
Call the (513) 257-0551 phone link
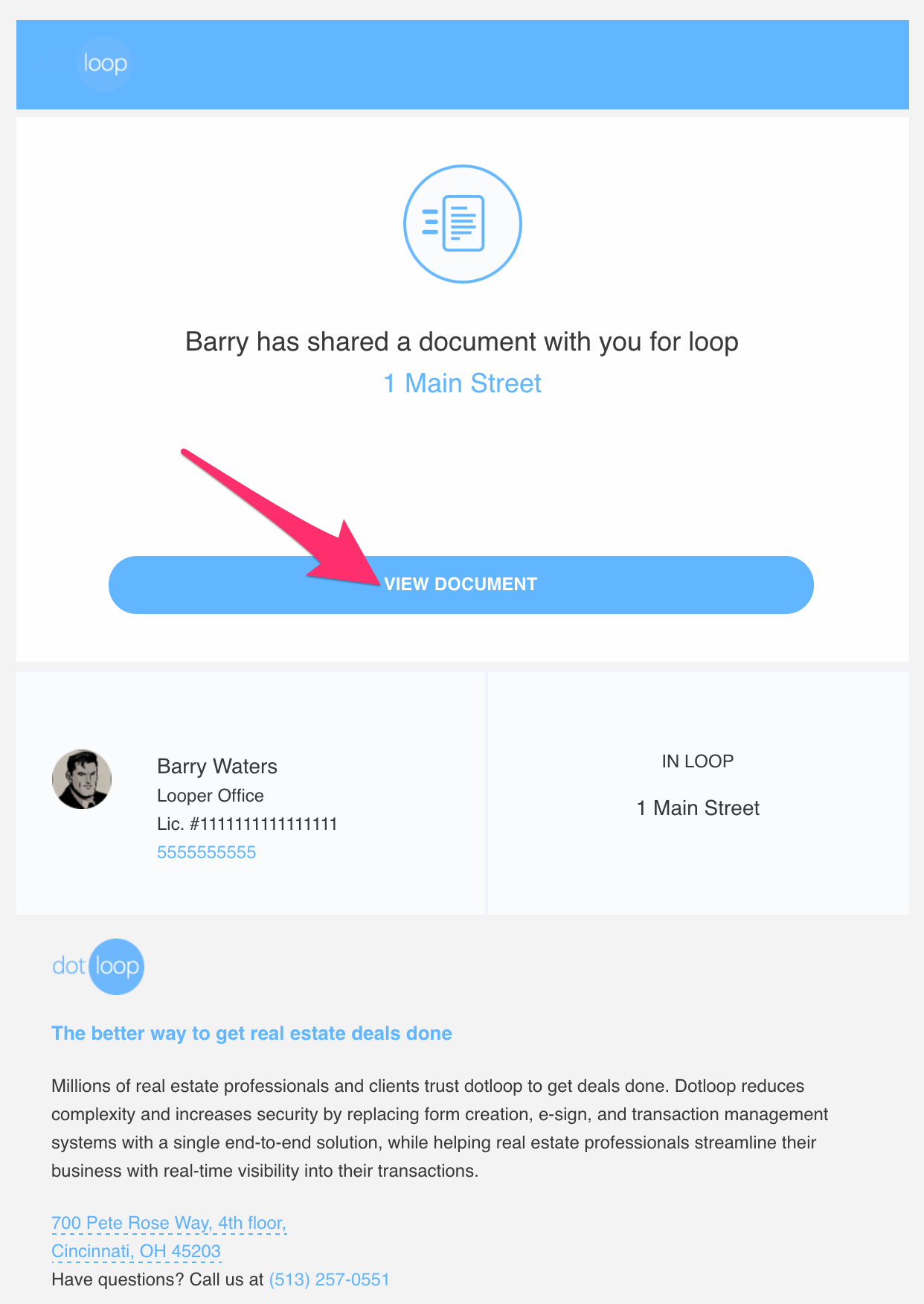329,1279
